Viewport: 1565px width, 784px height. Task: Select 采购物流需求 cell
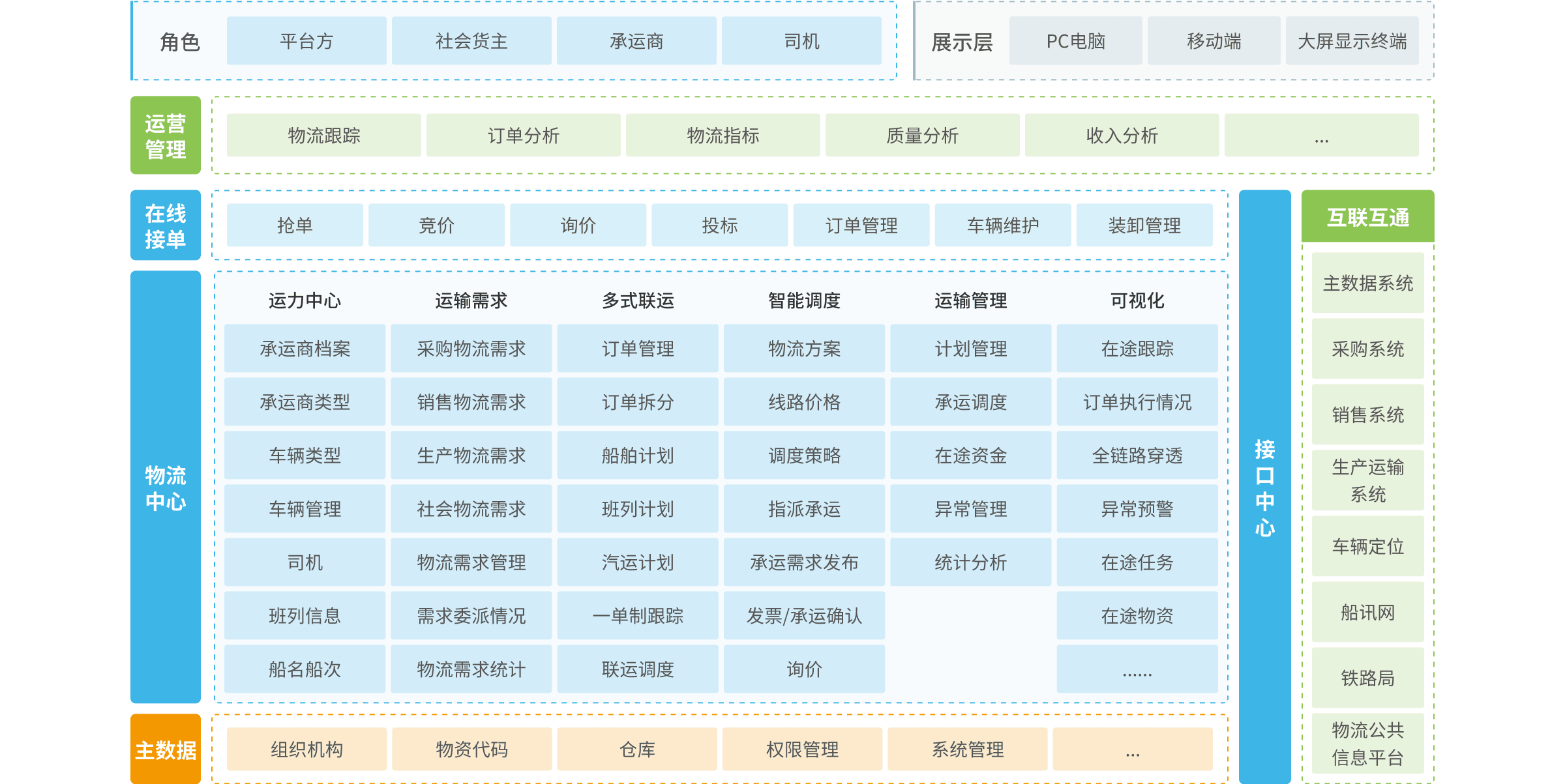coord(471,349)
